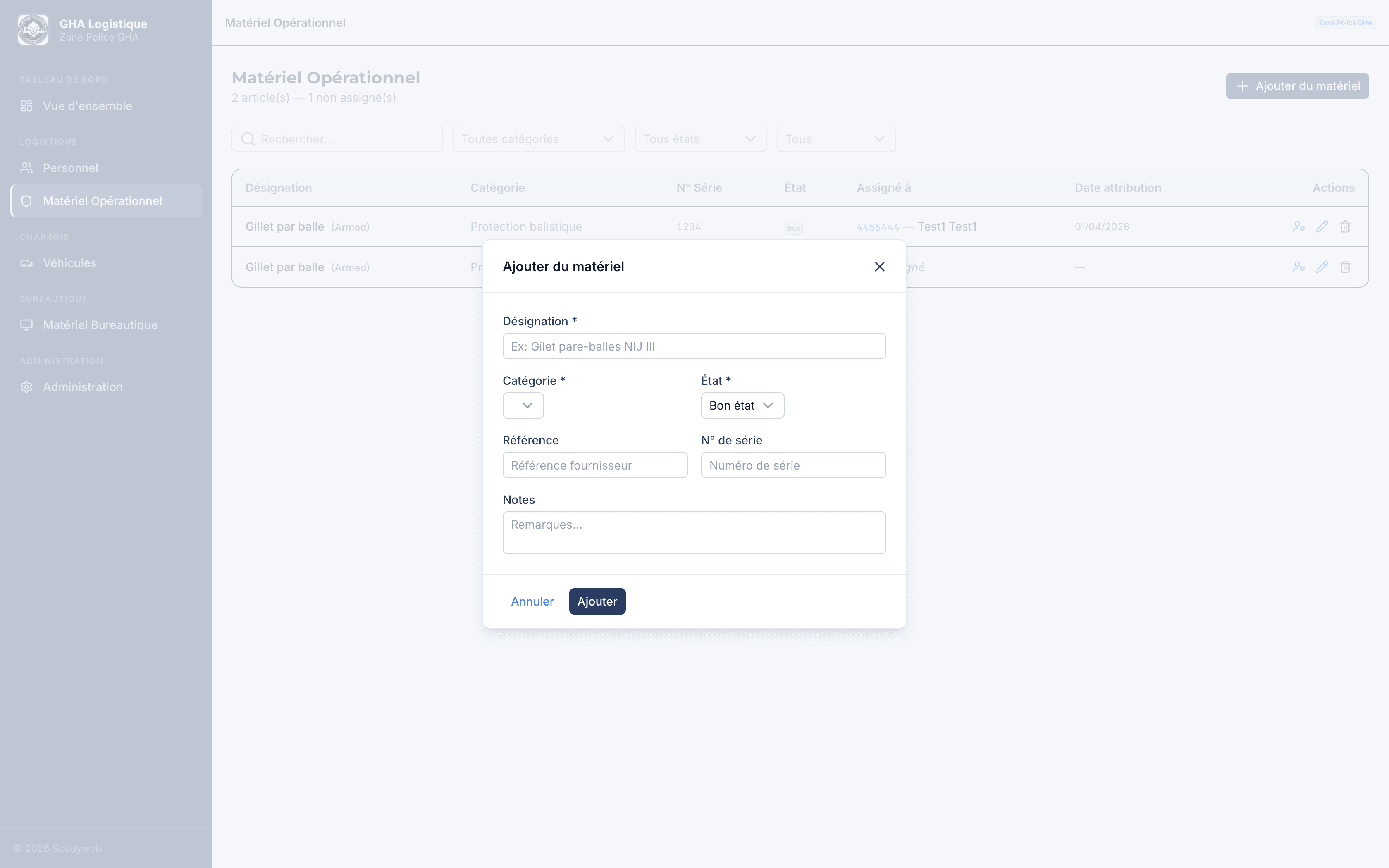Close the Ajouter du matériel modal

tap(879, 266)
